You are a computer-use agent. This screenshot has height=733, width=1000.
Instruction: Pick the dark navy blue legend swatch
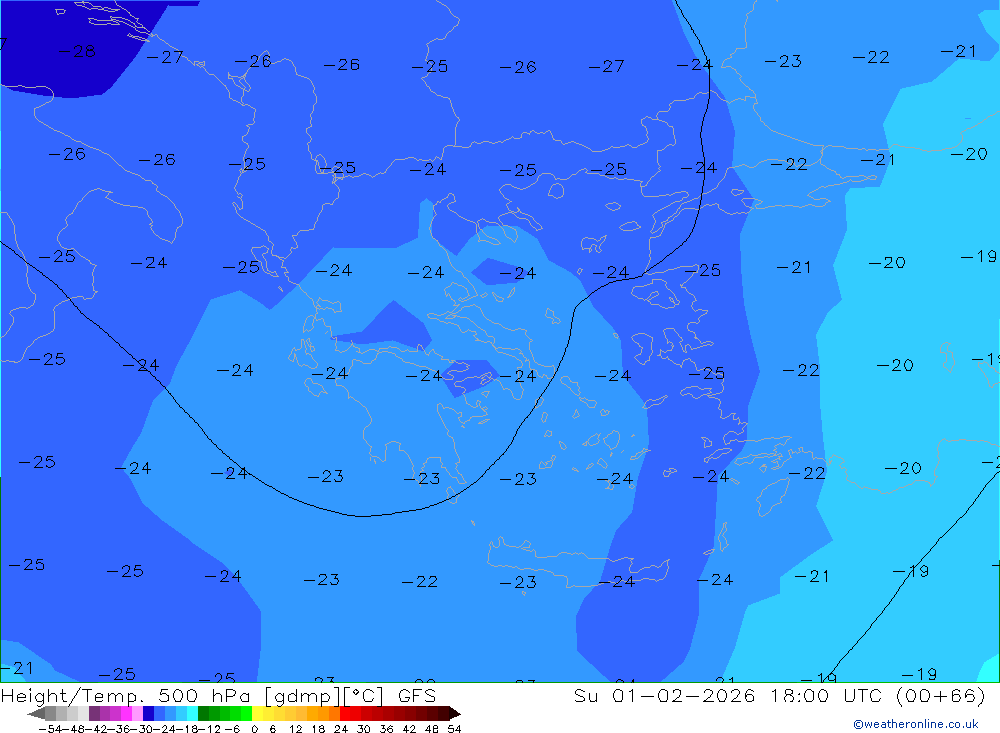pyautogui.click(x=148, y=713)
